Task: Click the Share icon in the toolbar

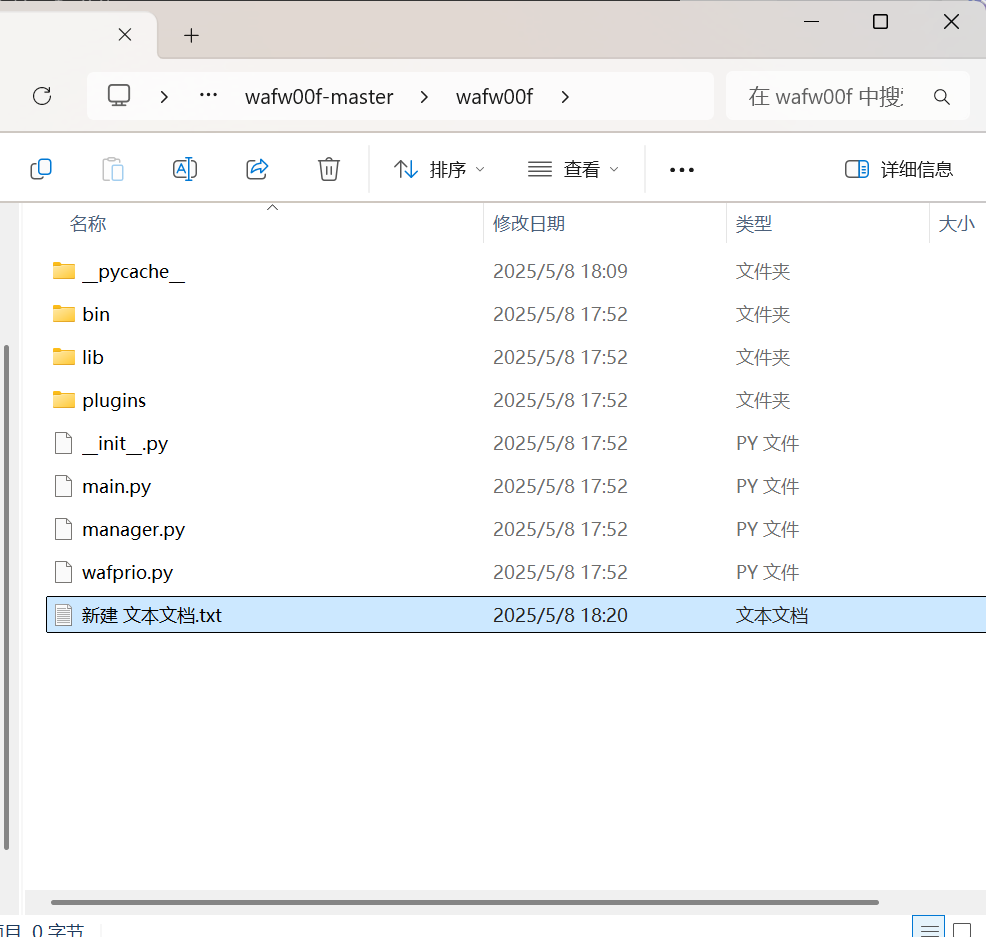Action: pyautogui.click(x=257, y=169)
